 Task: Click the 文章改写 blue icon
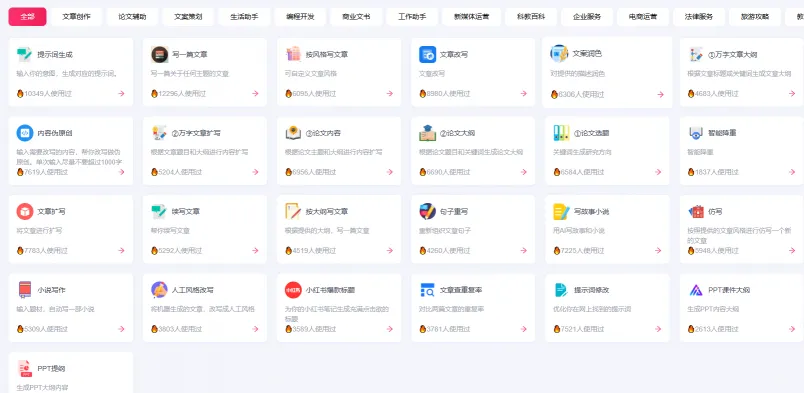[x=428, y=54]
